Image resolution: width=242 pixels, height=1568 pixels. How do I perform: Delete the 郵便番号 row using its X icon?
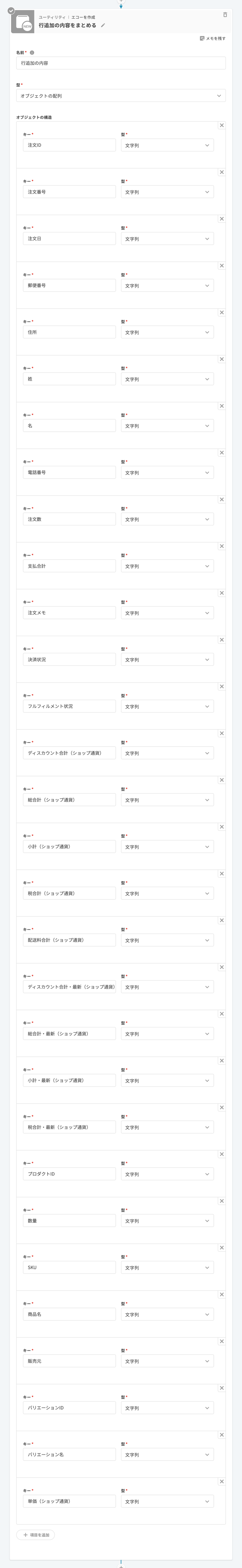pyautogui.click(x=222, y=265)
